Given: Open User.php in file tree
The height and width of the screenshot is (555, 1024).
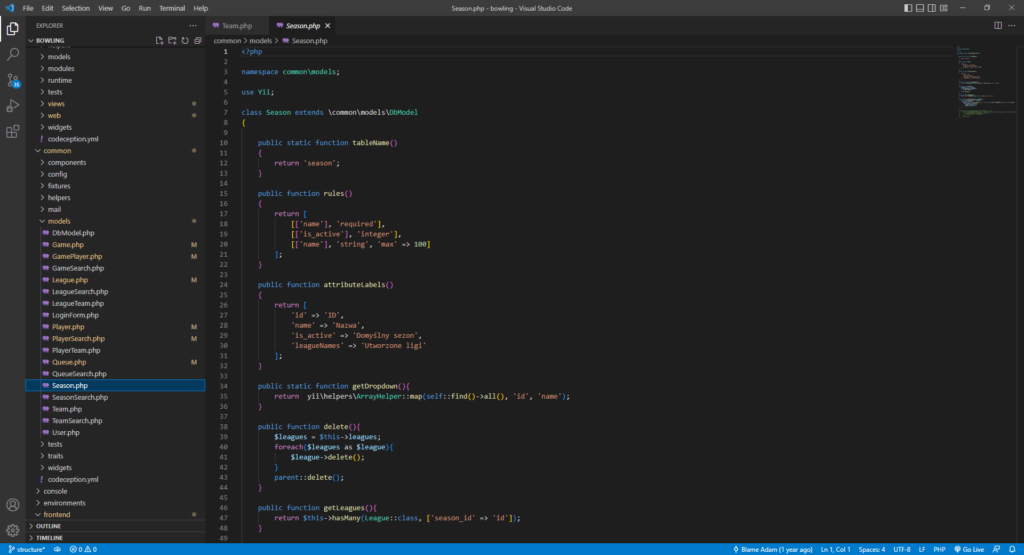Looking at the screenshot, I should pyautogui.click(x=115, y=432).
